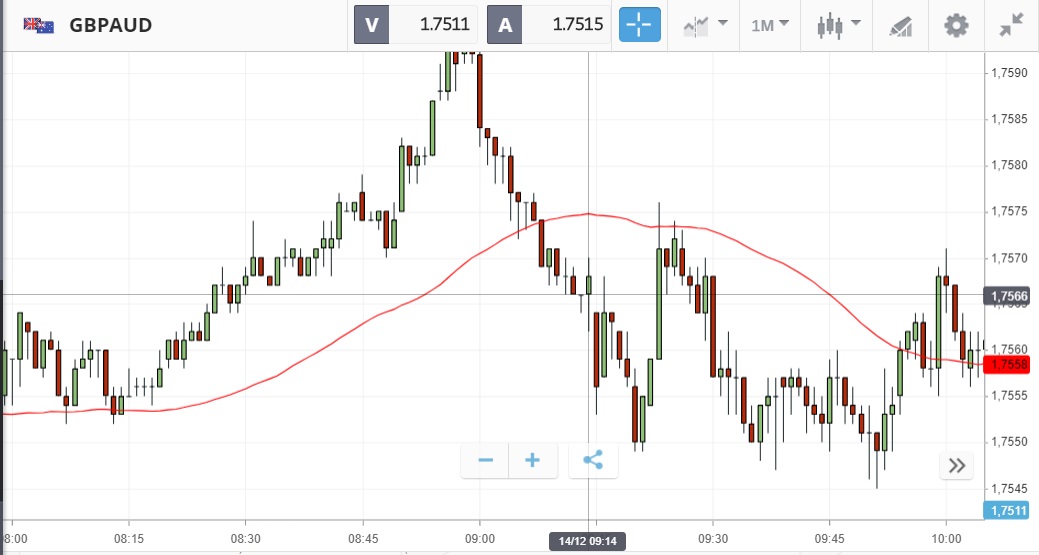Image resolution: width=1039 pixels, height=555 pixels.
Task: Toggle the blue crosshair cursor button
Action: [x=639, y=25]
